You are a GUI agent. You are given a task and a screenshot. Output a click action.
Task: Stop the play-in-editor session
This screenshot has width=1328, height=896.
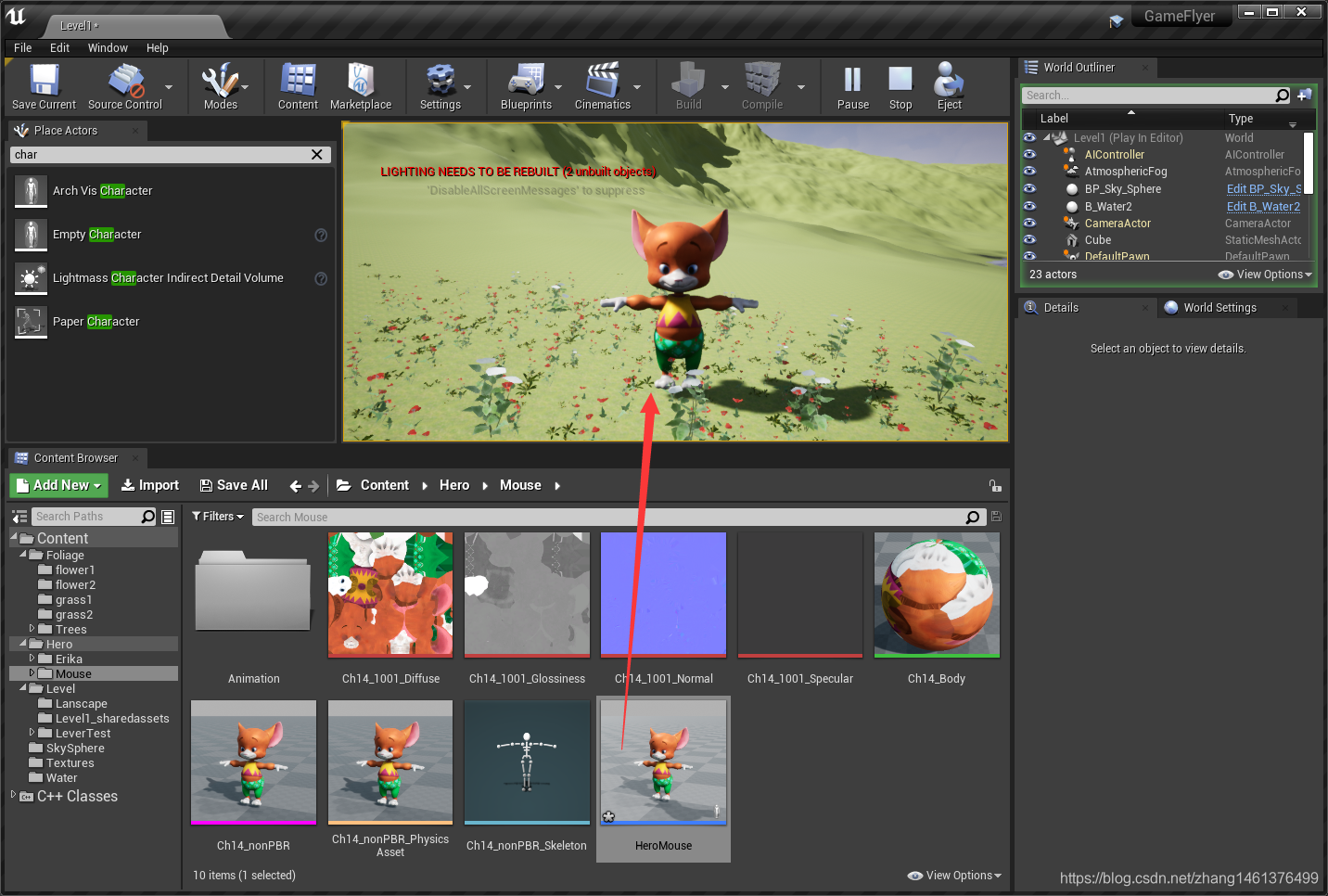pyautogui.click(x=900, y=87)
